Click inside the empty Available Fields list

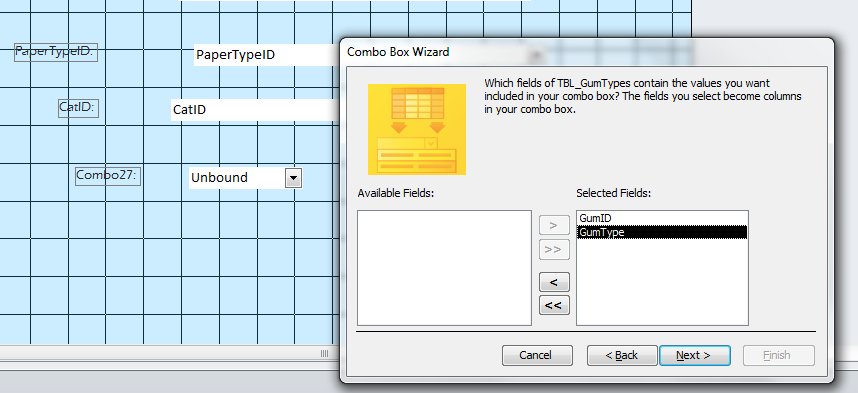444,268
